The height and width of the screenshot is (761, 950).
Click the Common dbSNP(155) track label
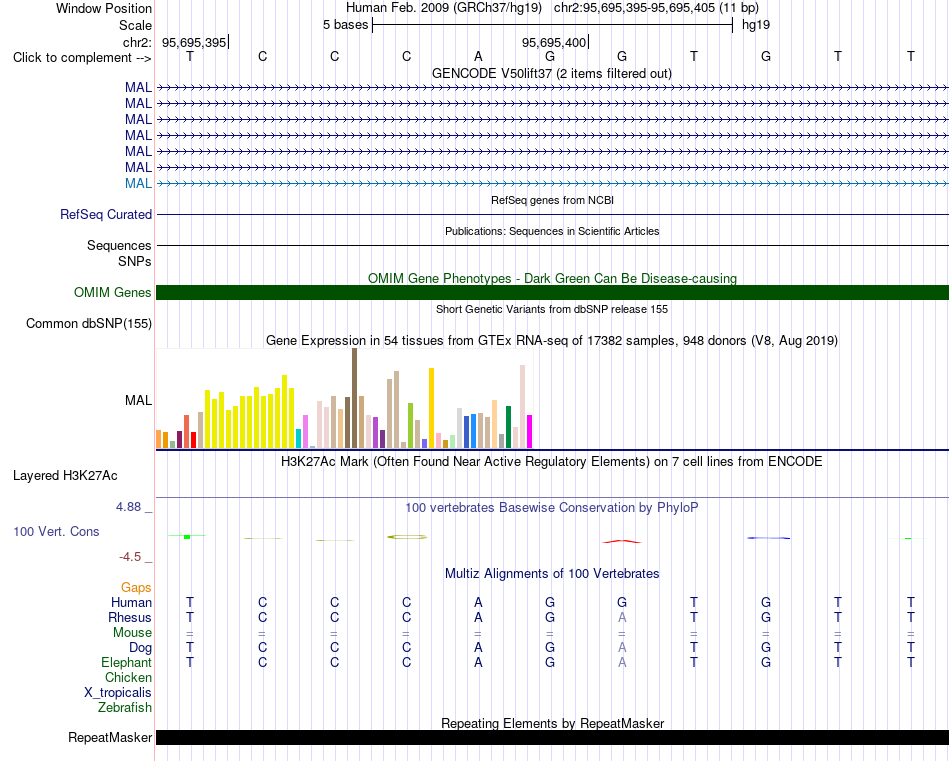coord(89,324)
